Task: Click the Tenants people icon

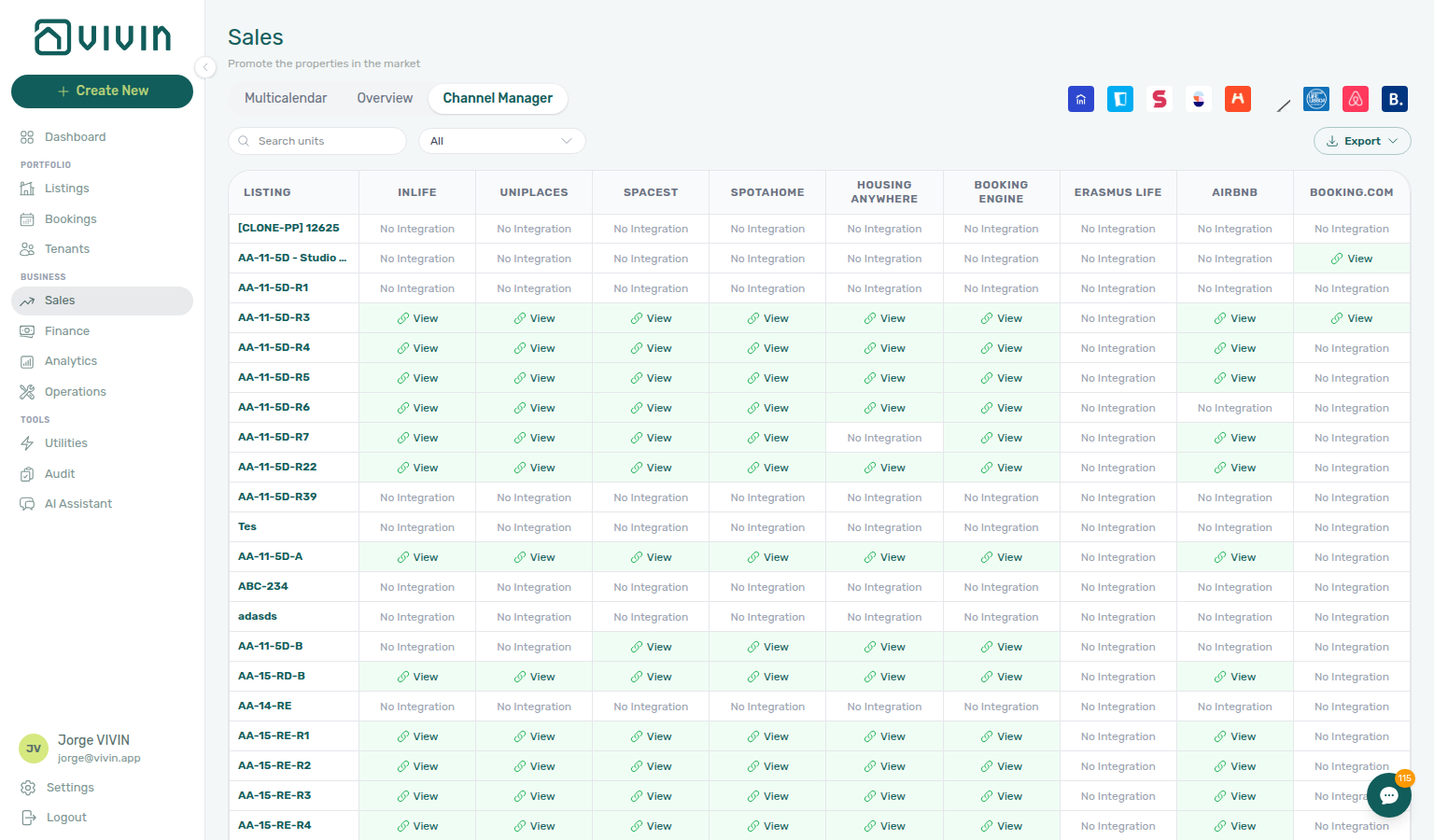Action: point(27,249)
